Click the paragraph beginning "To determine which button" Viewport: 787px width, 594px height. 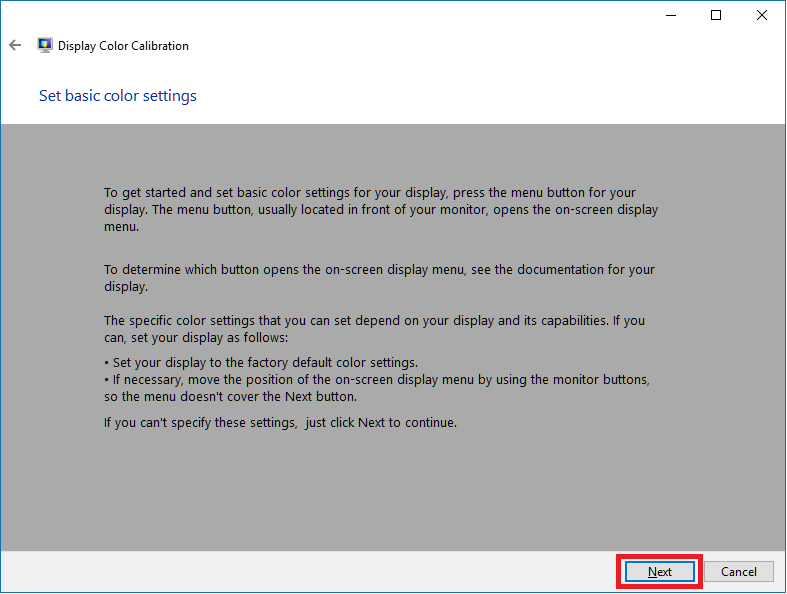coord(380,278)
